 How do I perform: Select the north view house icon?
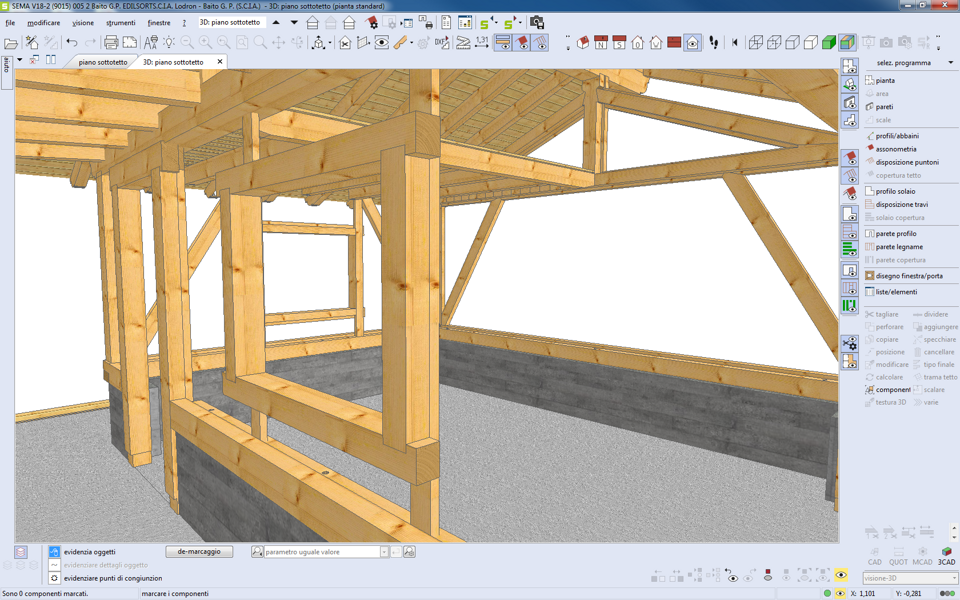click(x=600, y=43)
